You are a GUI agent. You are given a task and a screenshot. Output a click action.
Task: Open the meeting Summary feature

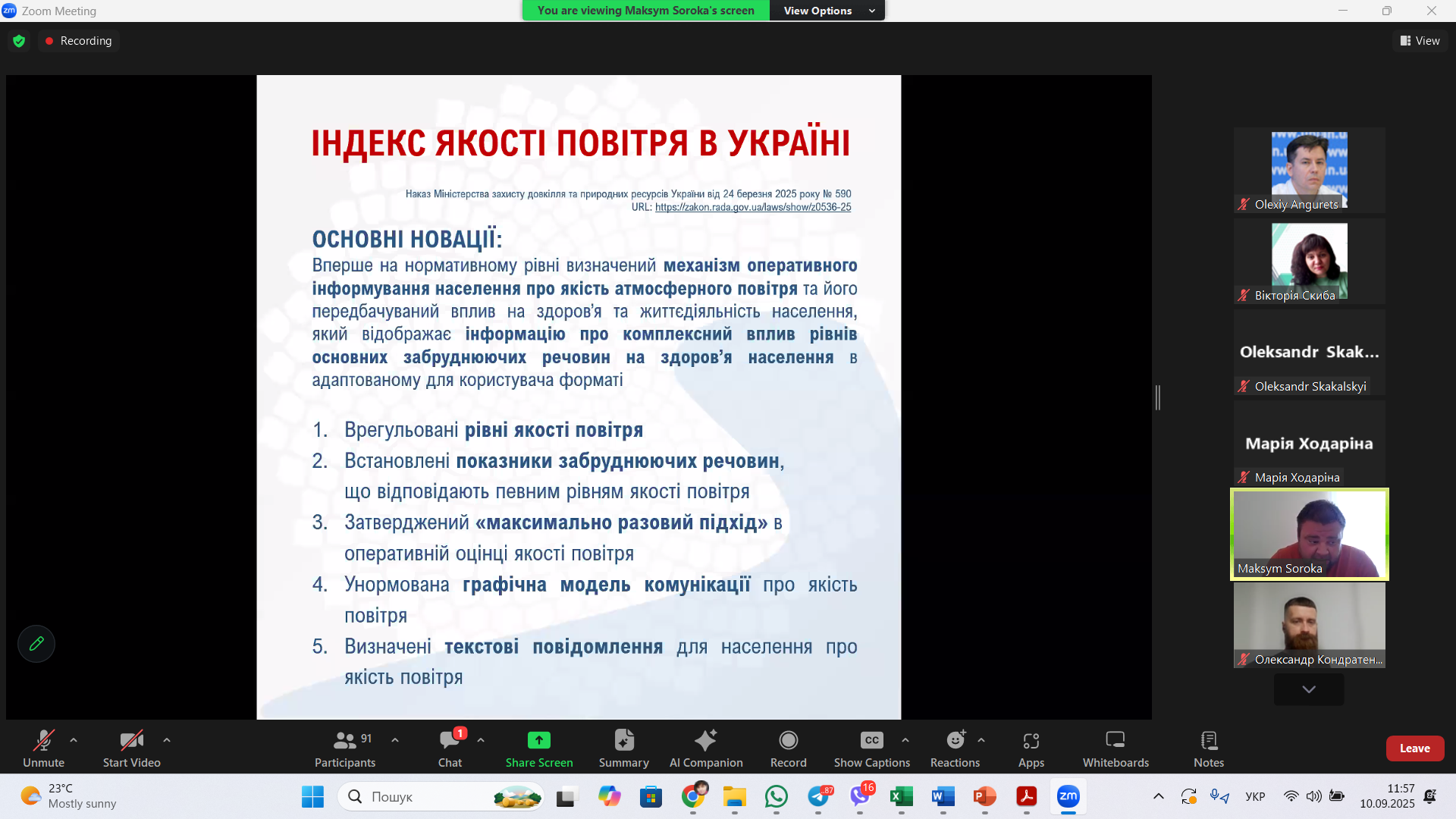[x=623, y=748]
